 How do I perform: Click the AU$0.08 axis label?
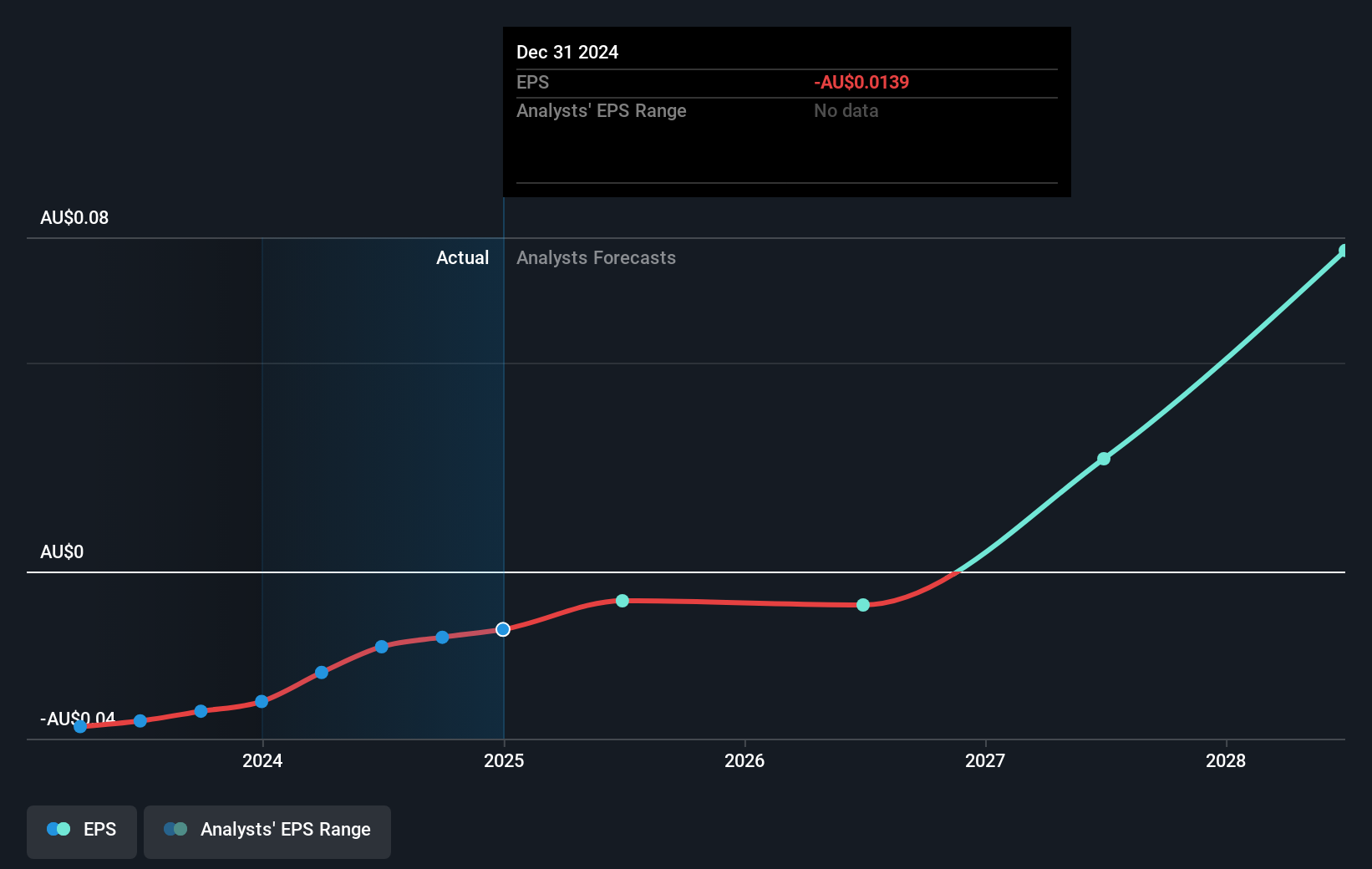pos(74,217)
